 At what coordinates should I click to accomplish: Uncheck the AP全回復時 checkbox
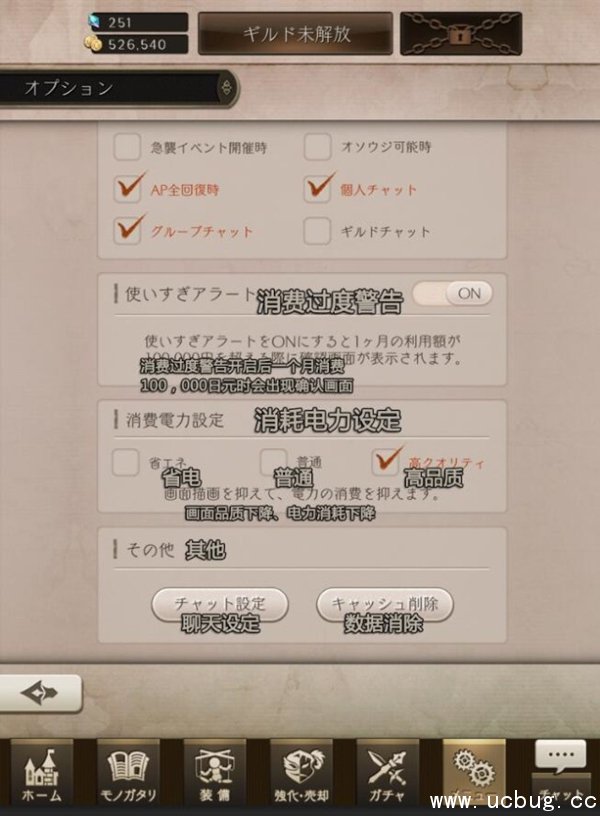(127, 189)
